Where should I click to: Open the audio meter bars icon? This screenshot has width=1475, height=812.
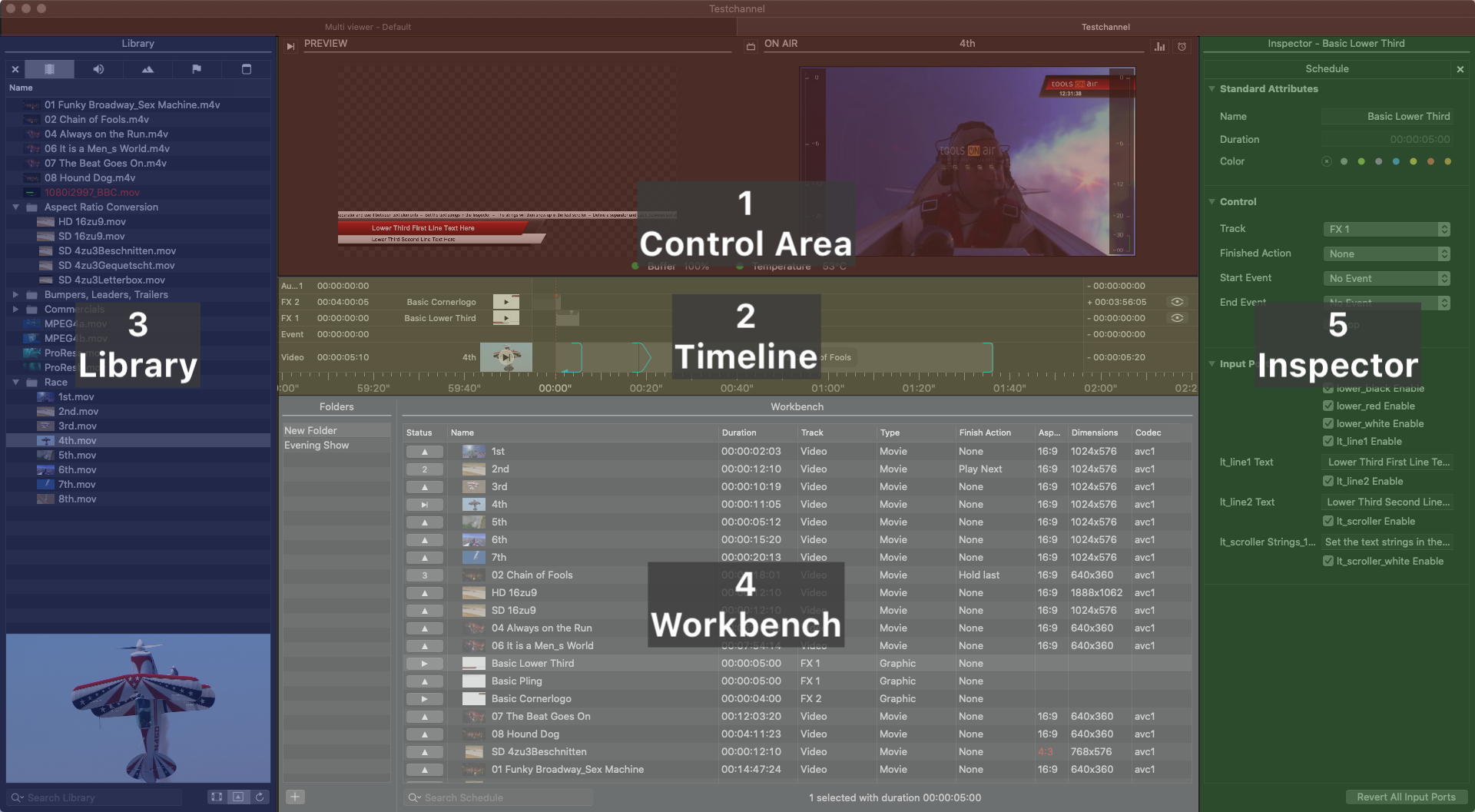[x=1160, y=46]
